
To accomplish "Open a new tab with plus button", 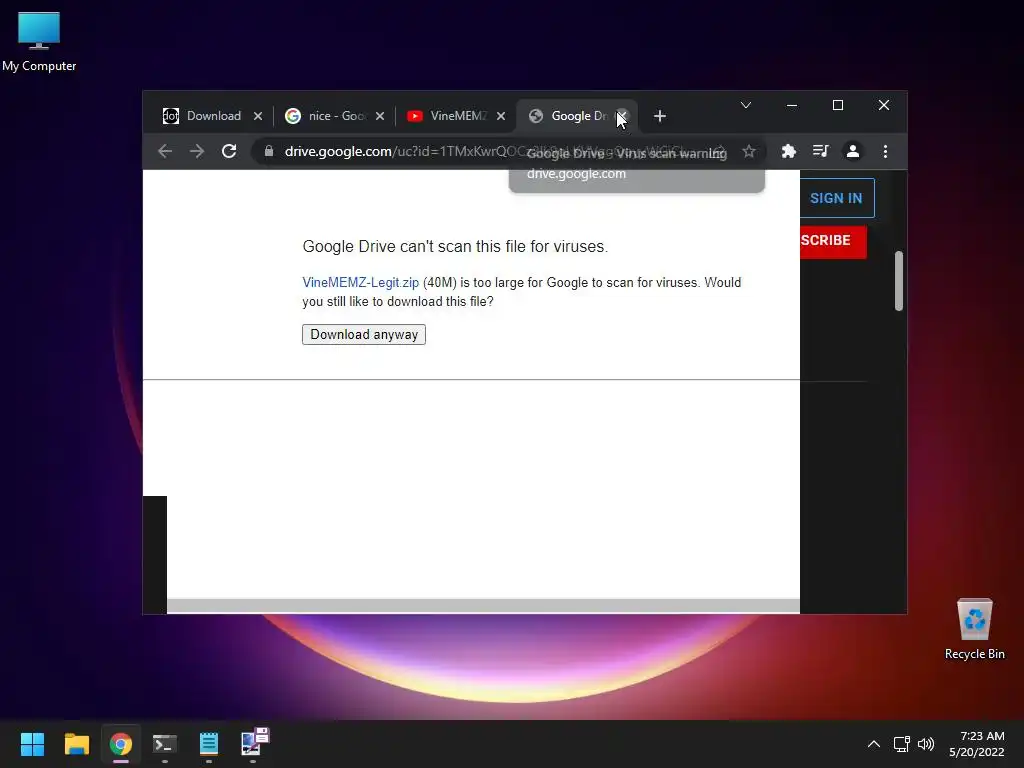I will point(660,116).
